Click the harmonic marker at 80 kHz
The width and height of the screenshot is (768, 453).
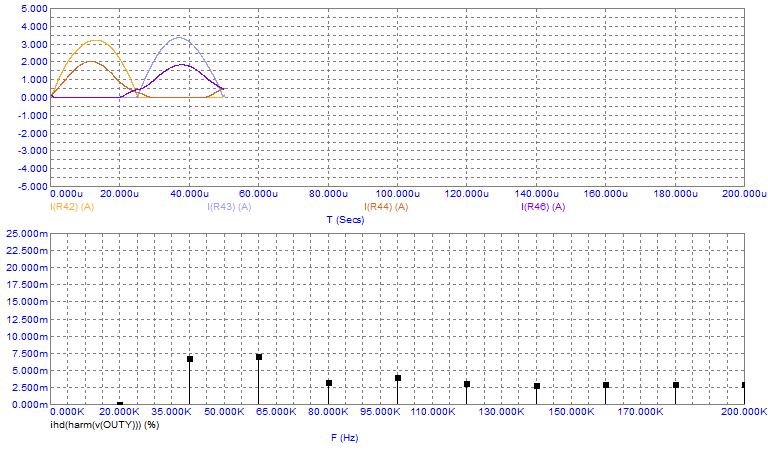(x=329, y=383)
